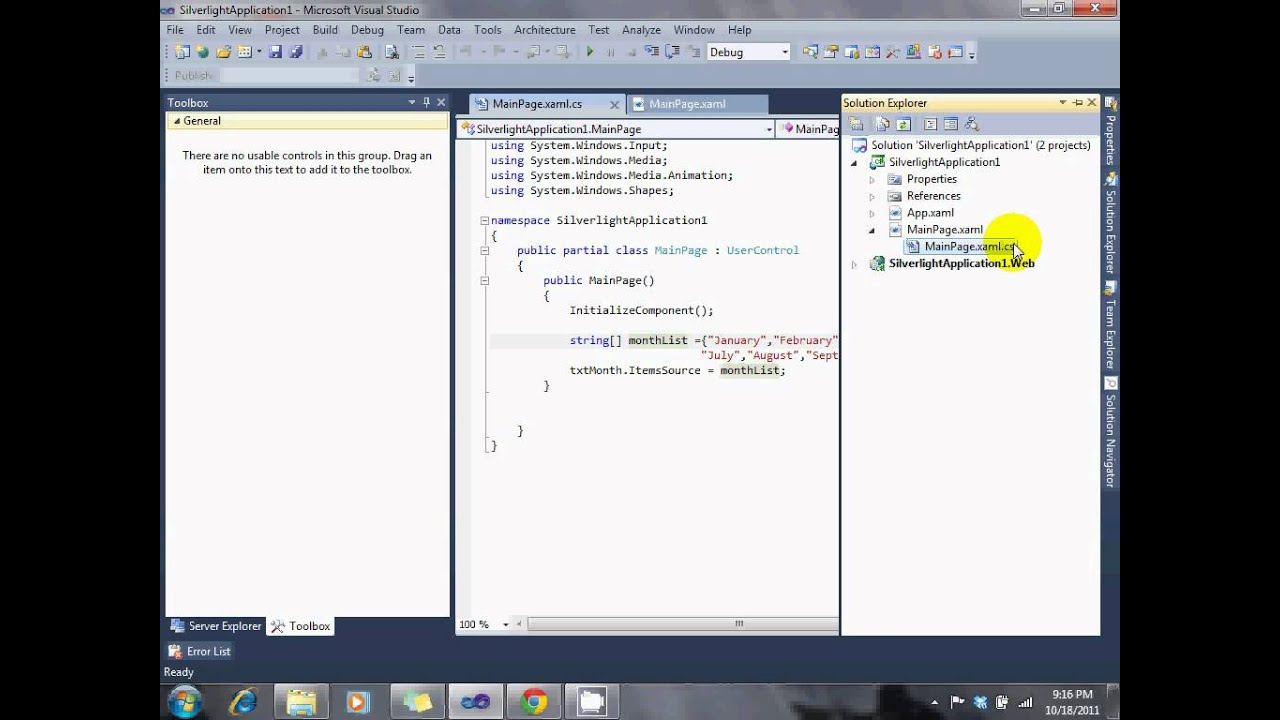1280x720 pixels.
Task: Click Show All Files in Solution Explorer
Action: point(882,124)
